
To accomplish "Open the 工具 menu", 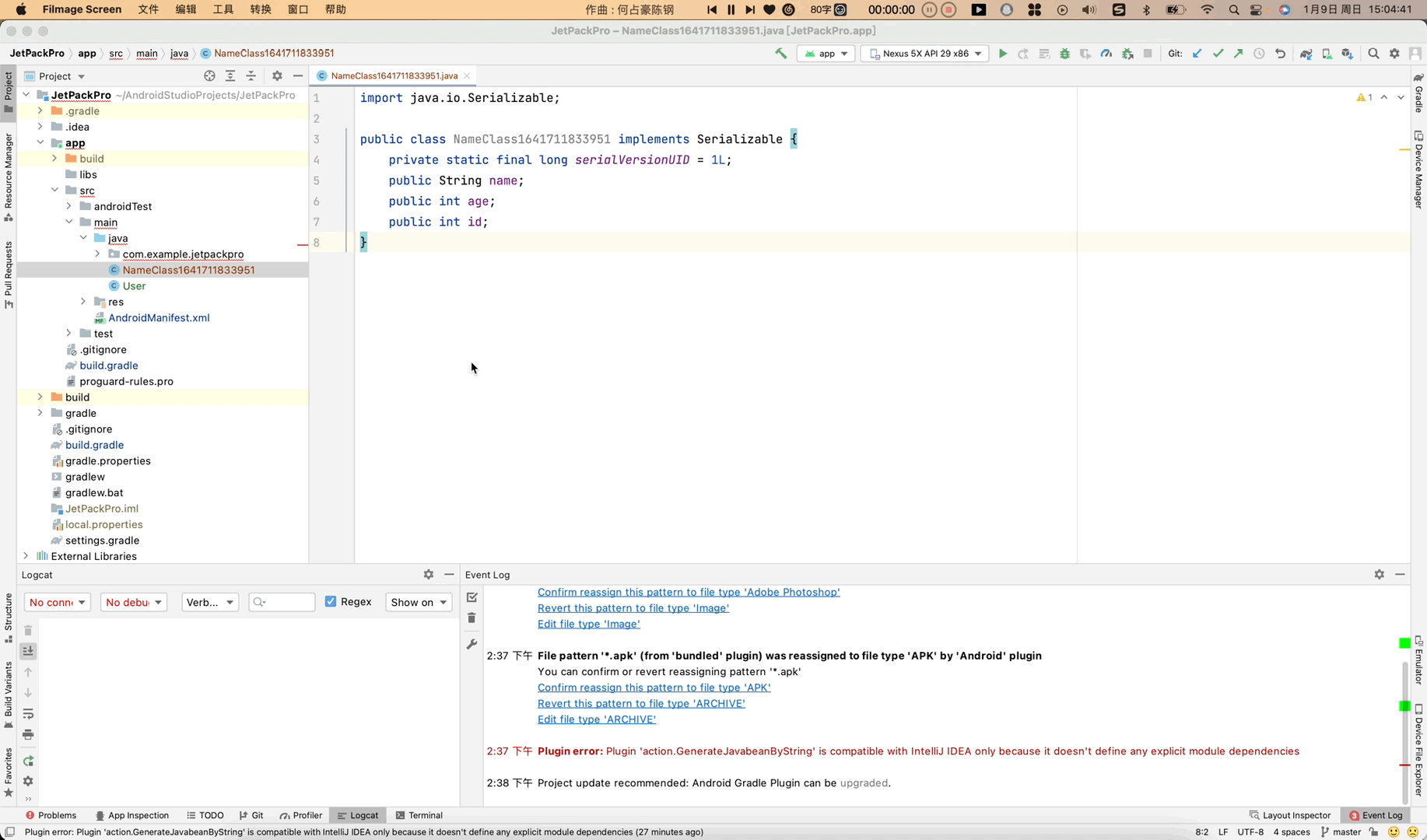I will point(223,9).
